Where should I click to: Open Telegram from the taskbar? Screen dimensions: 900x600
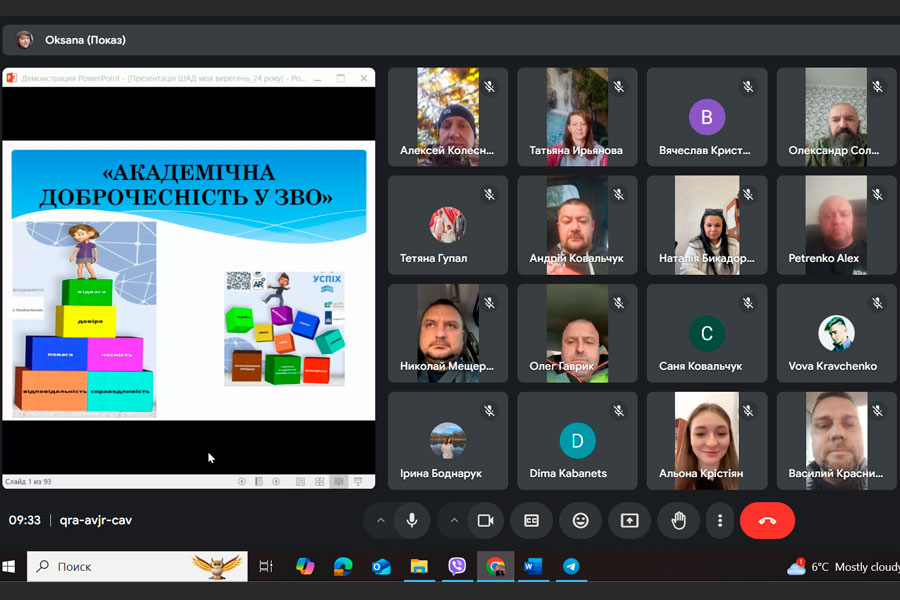pyautogui.click(x=570, y=567)
